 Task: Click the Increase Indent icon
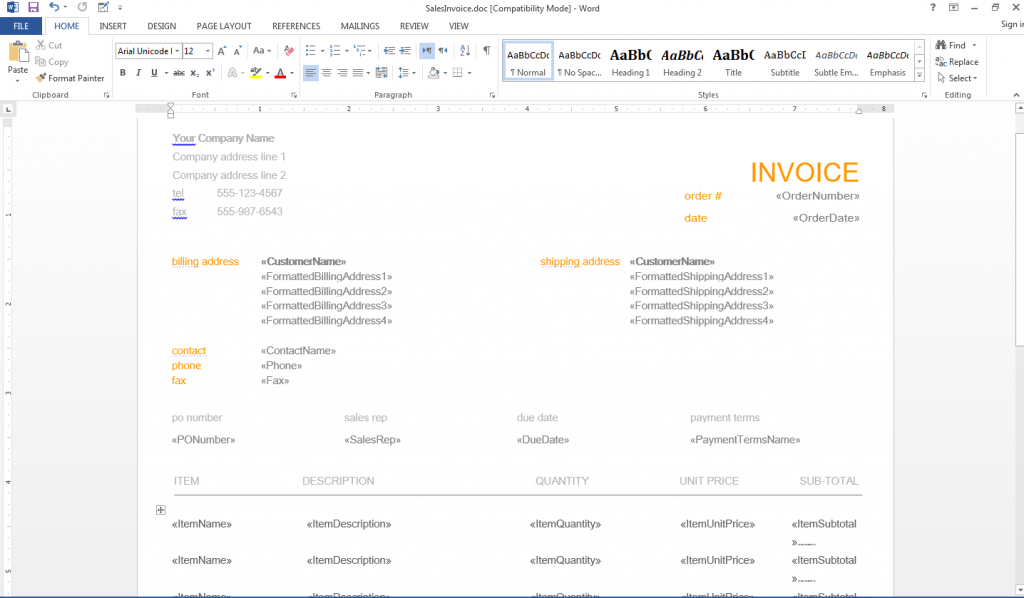click(406, 50)
